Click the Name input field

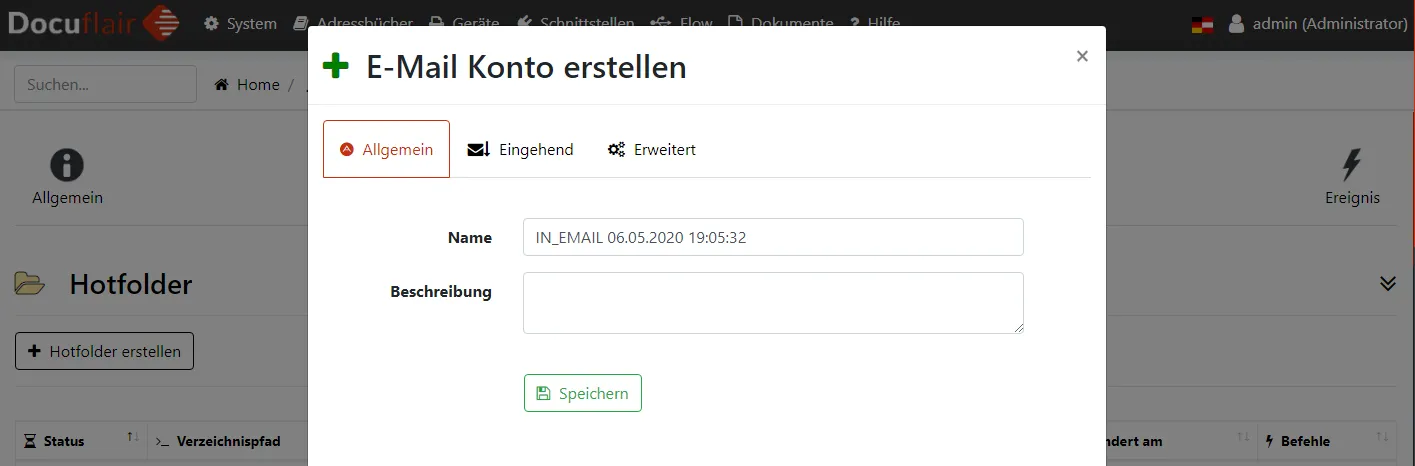click(773, 238)
